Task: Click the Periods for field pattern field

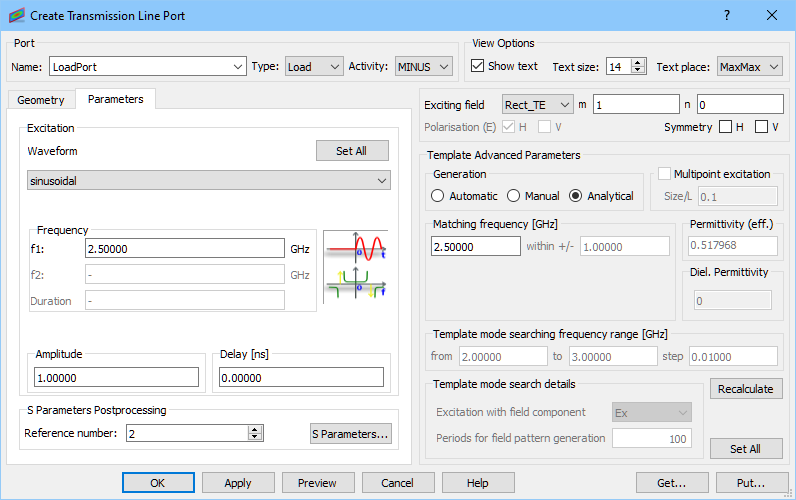Action: pos(652,439)
